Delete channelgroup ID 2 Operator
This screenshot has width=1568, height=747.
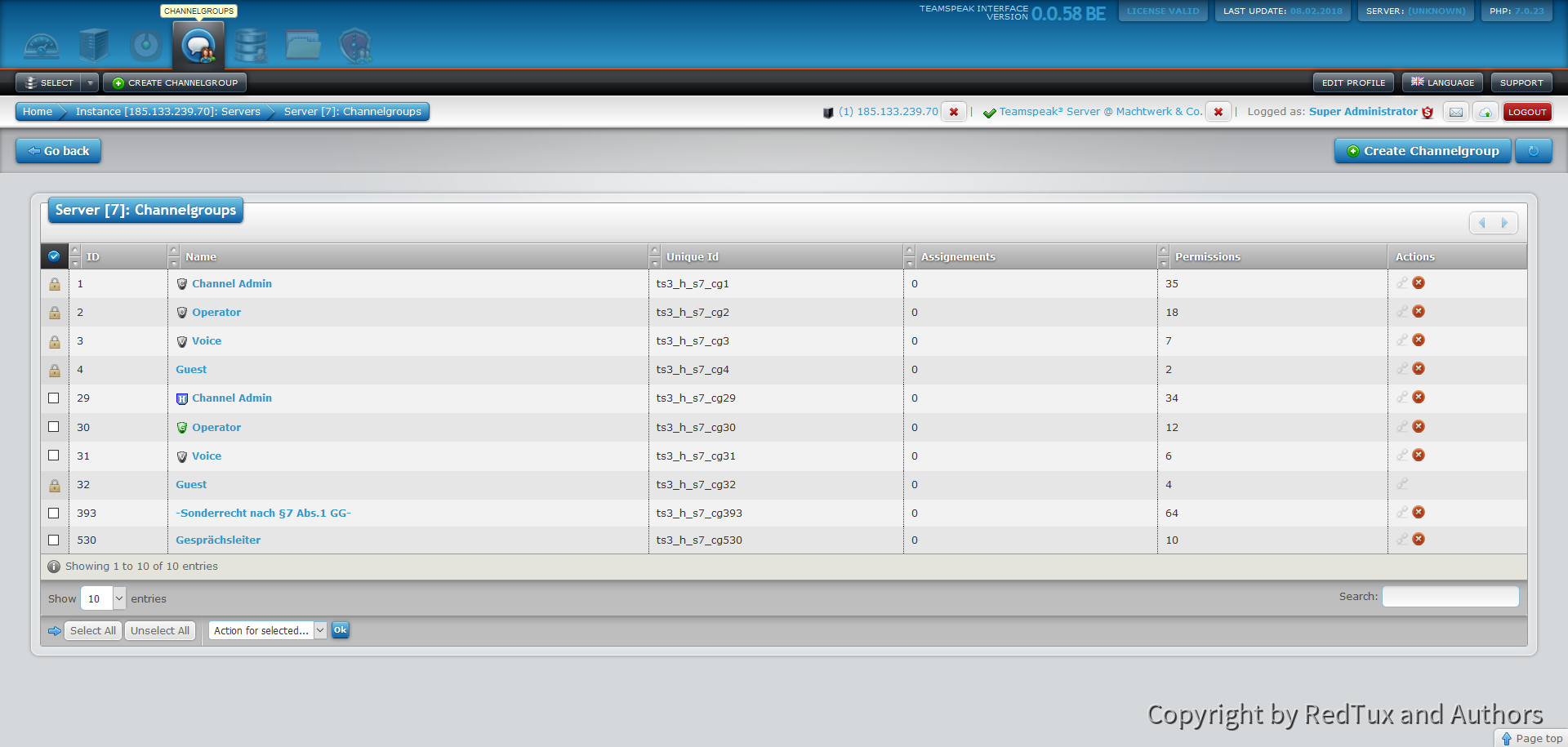(x=1419, y=311)
